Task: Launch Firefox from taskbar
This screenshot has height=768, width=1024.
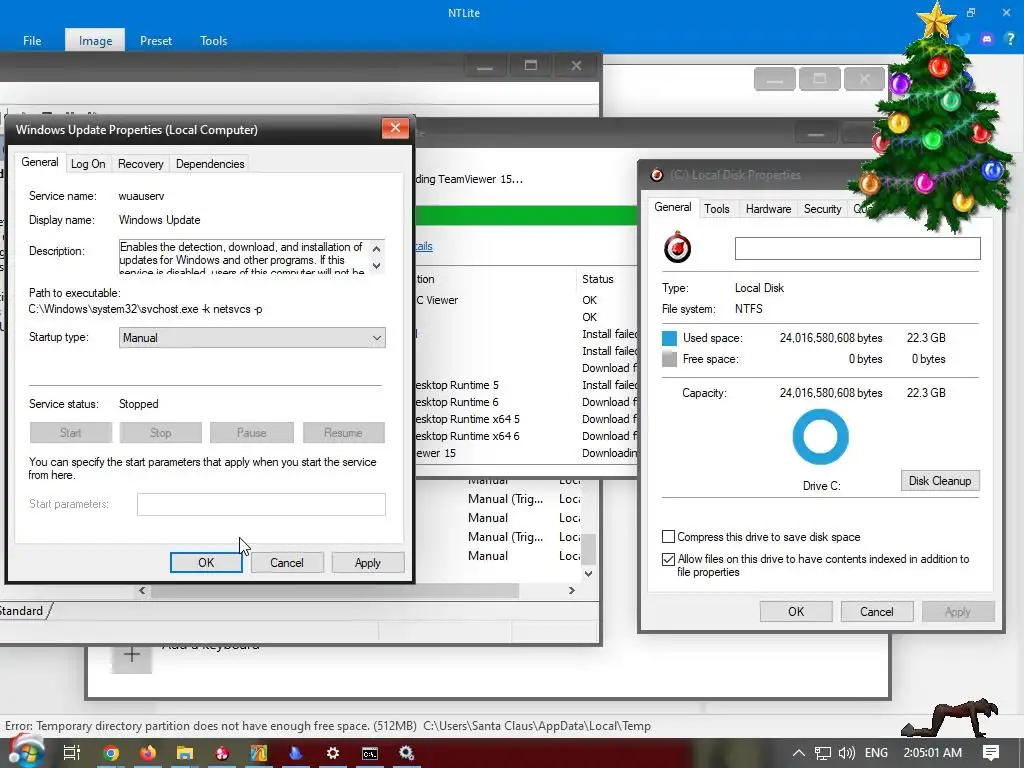Action: click(148, 753)
